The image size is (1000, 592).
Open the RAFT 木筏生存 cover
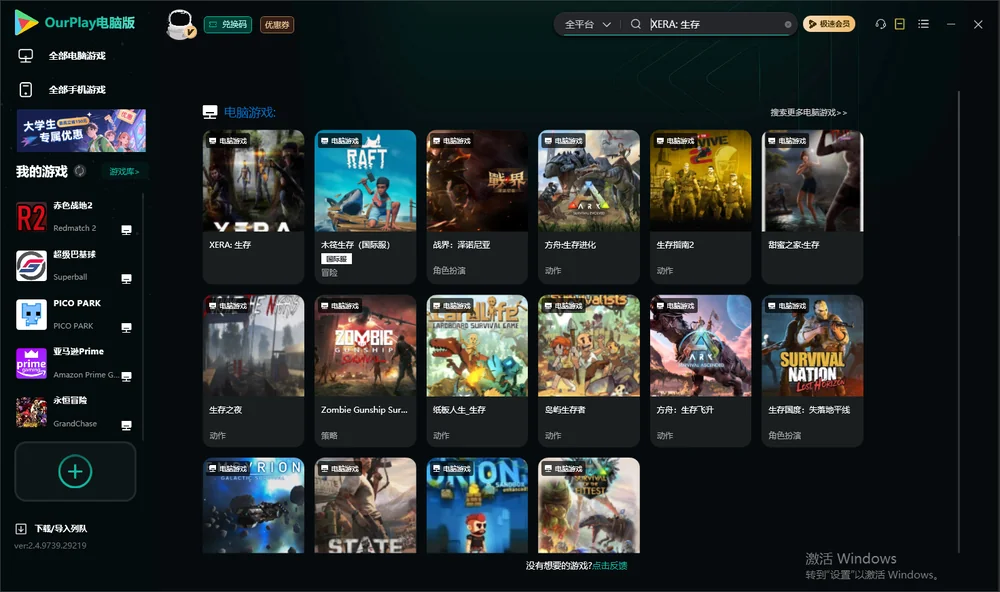(x=365, y=181)
